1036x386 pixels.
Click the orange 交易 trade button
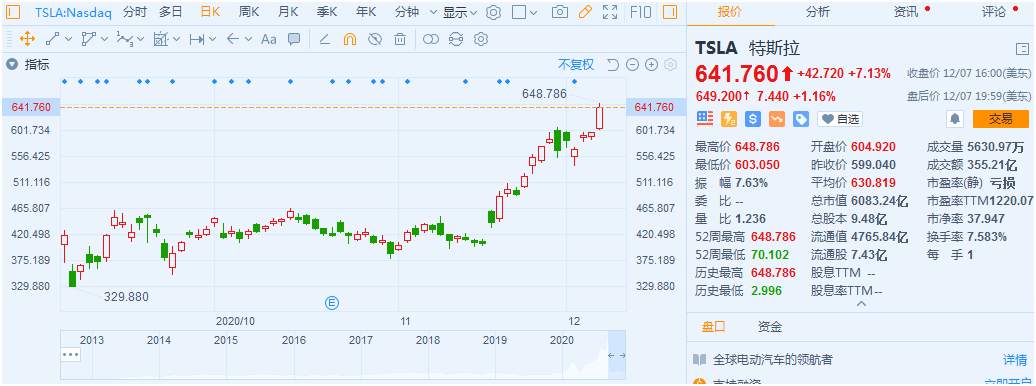tap(1000, 119)
